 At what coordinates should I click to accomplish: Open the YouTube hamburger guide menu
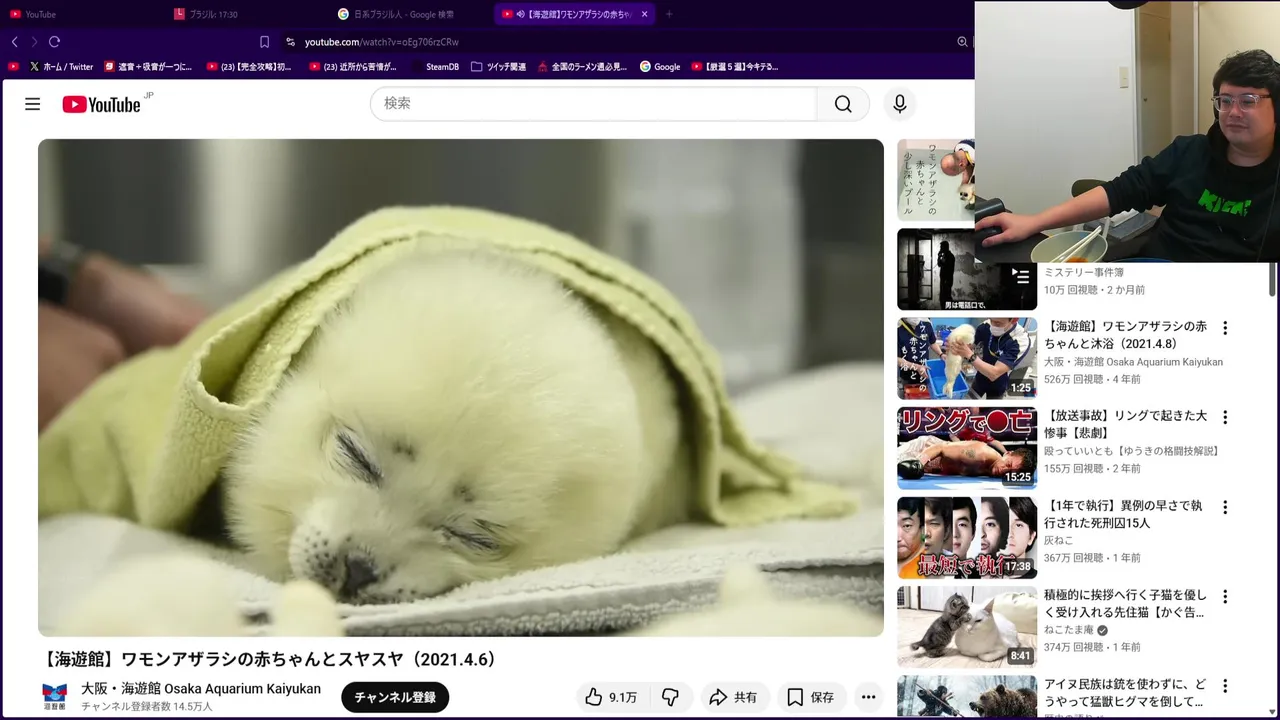[x=32, y=104]
